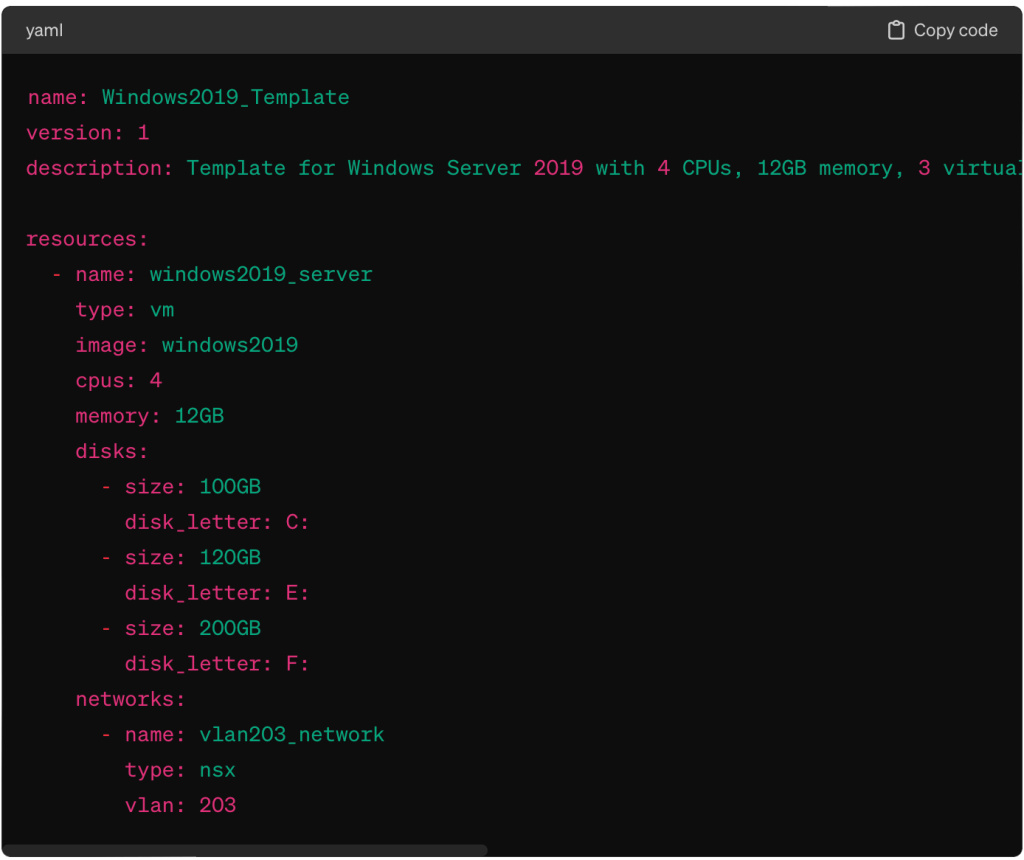Screen dimensions: 1024x860
Task: Click the windows2019_server resource name
Action: pos(260,275)
